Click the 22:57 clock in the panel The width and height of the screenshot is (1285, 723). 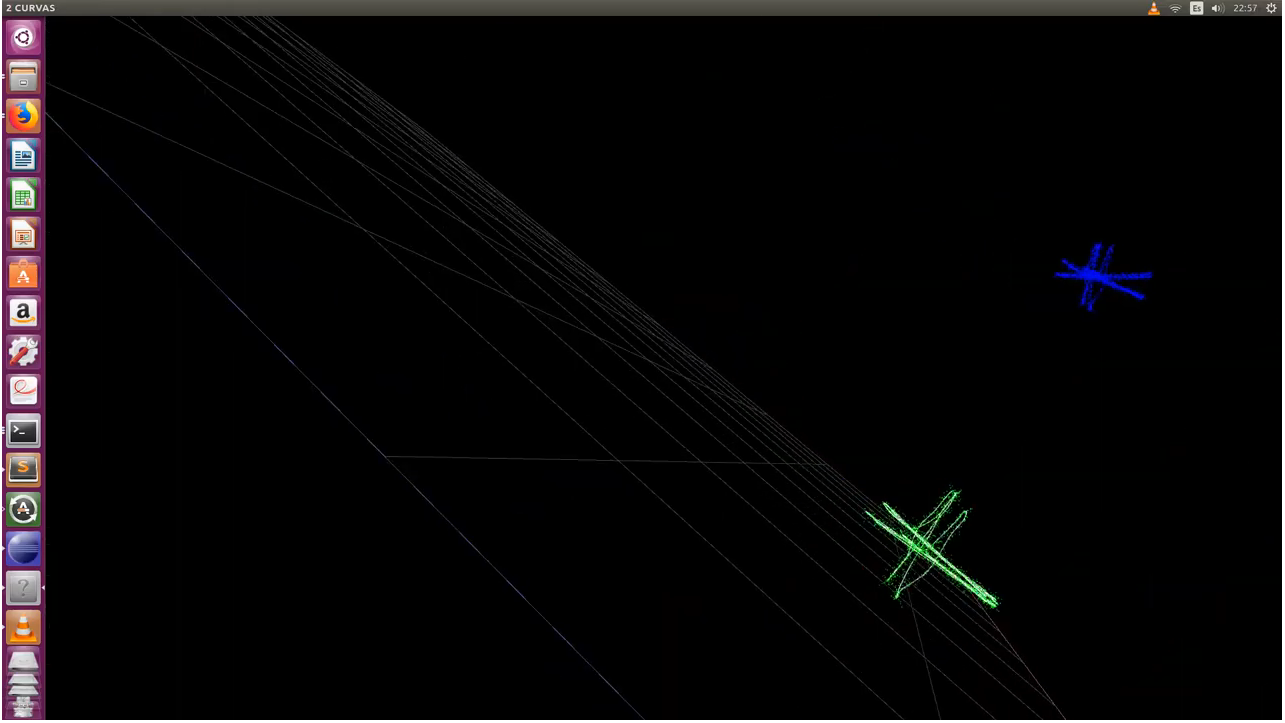tap(1245, 8)
